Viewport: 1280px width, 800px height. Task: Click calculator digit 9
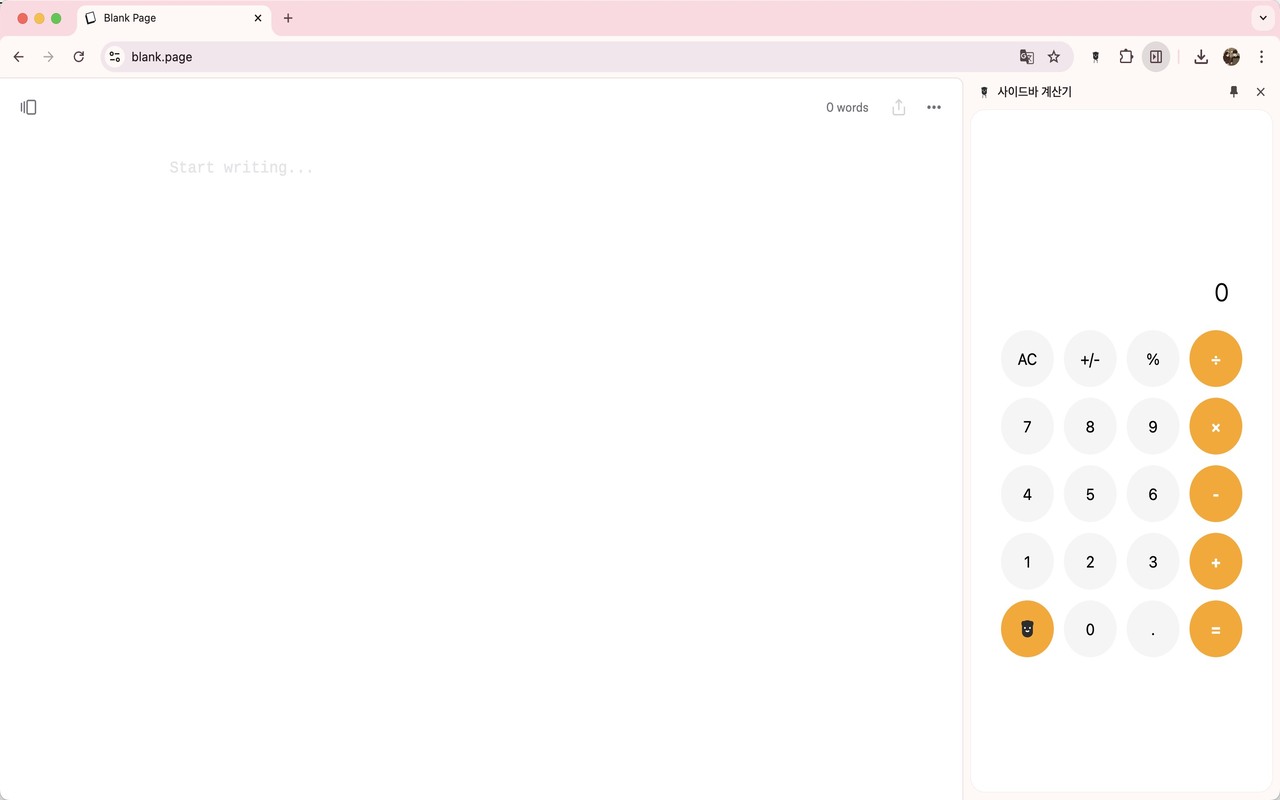(1153, 426)
